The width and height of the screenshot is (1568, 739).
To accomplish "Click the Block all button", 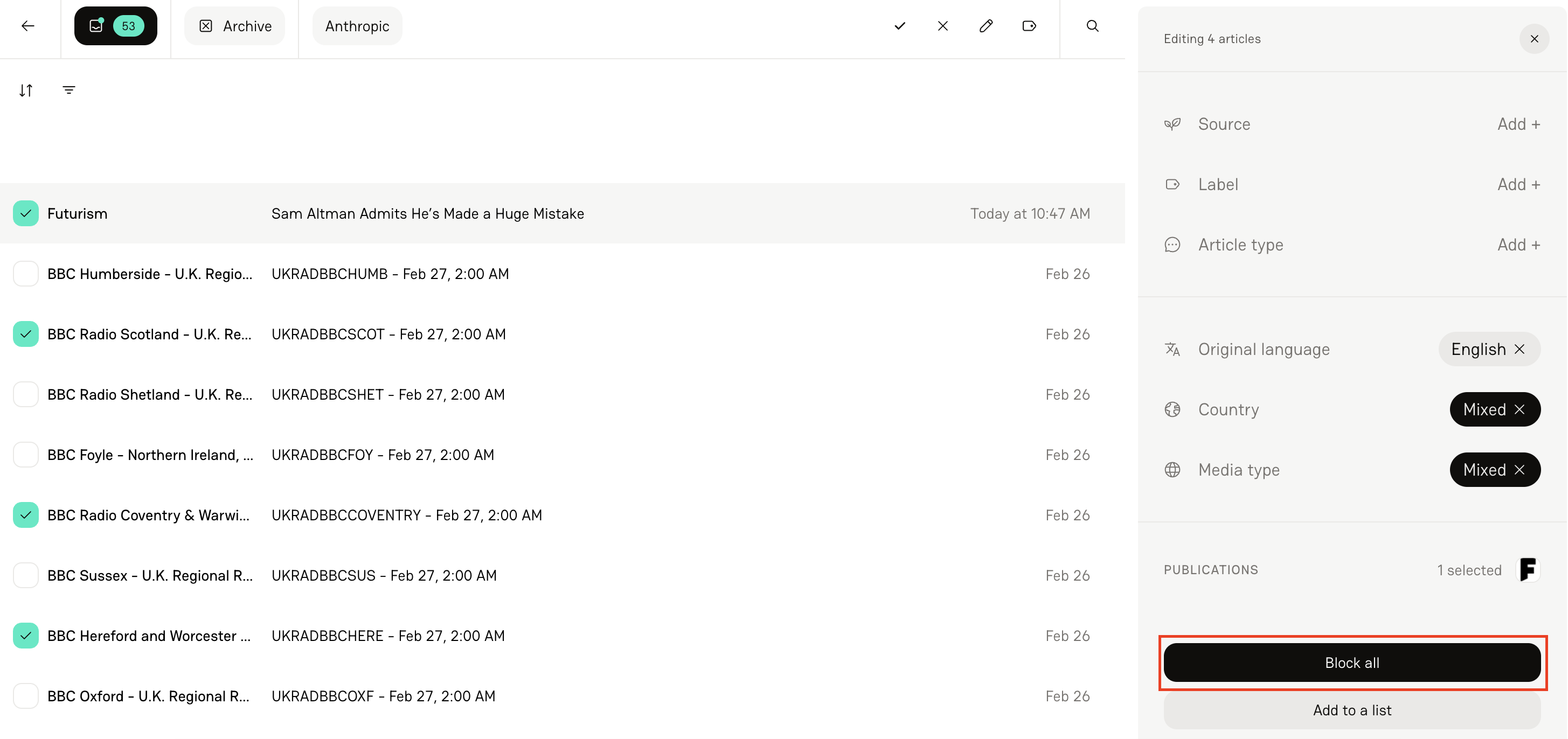I will [x=1351, y=663].
